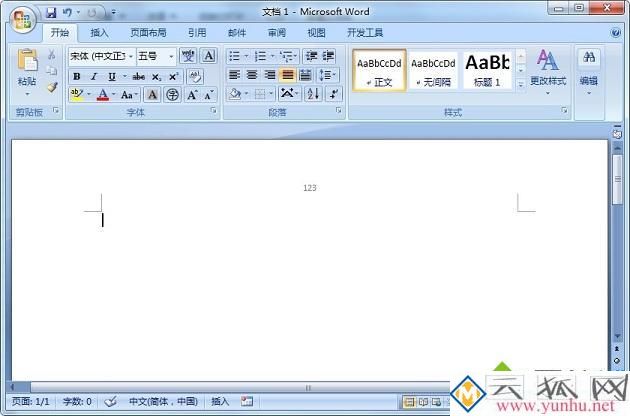Sort text with A-Z sort icon
Viewport: 630px width, 416px height.
tap(313, 94)
